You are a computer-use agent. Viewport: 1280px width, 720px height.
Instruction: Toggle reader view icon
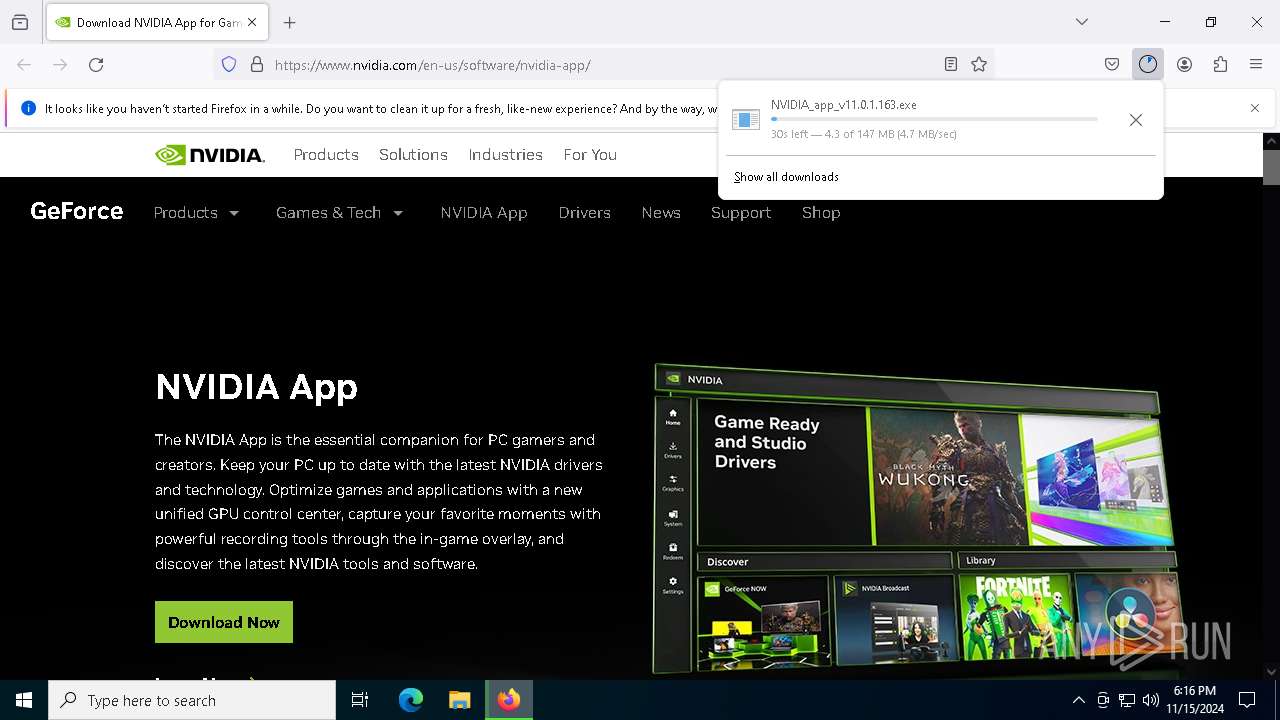(x=951, y=64)
